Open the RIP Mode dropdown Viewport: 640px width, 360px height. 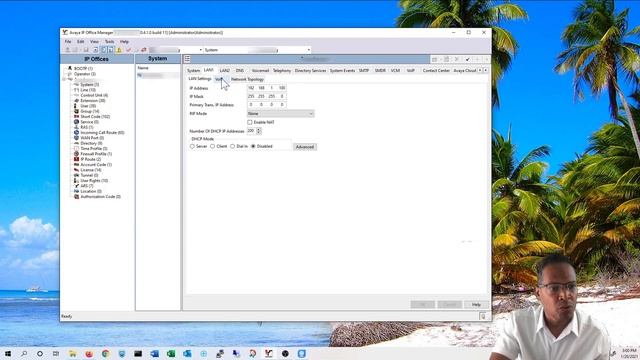pyautogui.click(x=280, y=113)
